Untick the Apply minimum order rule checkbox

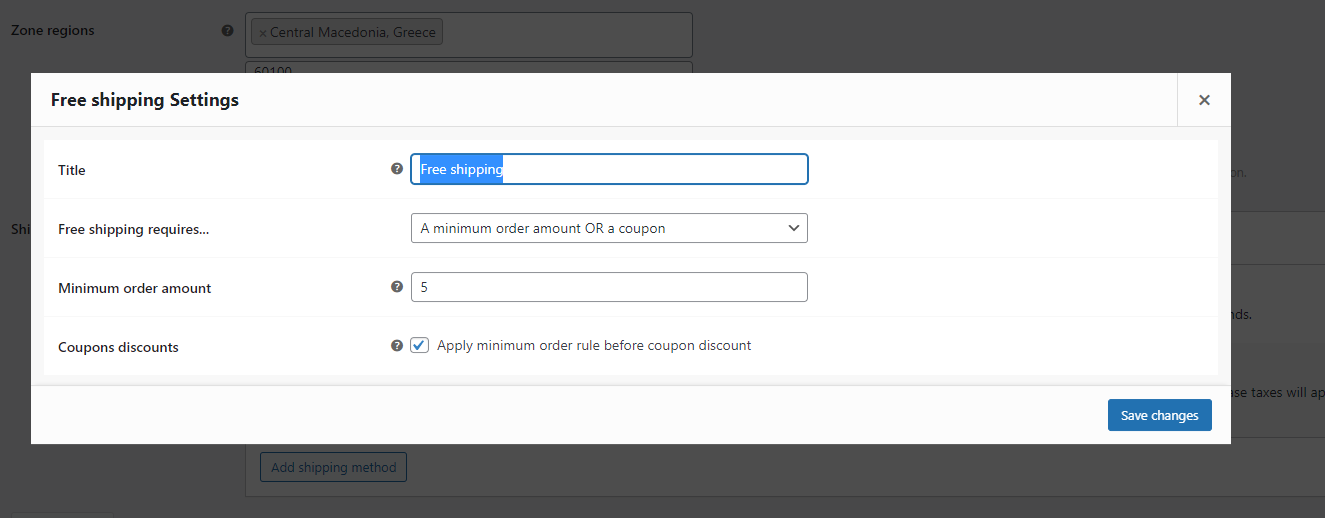420,345
